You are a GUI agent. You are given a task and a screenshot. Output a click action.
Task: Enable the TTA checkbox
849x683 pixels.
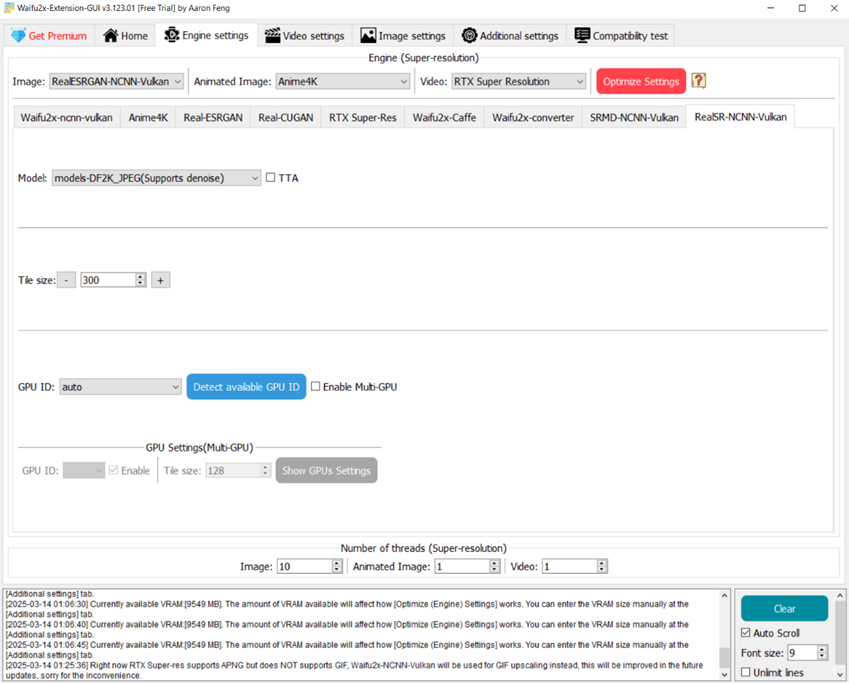pos(271,178)
